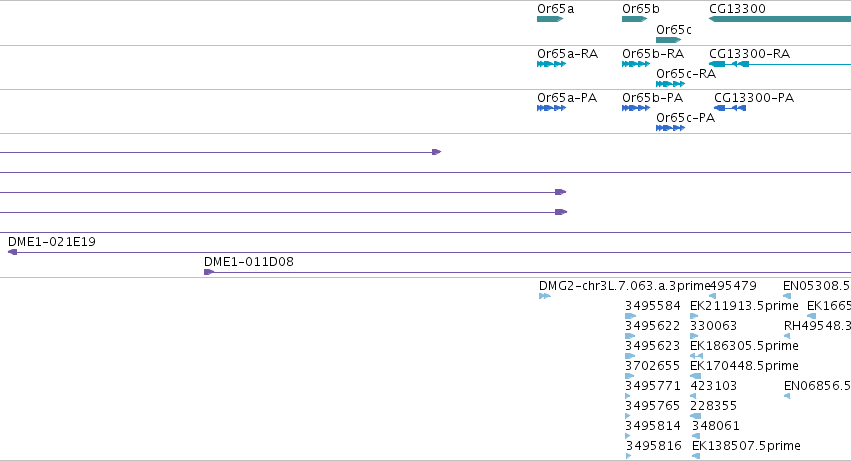Click the Or65b gene name label

(641, 9)
